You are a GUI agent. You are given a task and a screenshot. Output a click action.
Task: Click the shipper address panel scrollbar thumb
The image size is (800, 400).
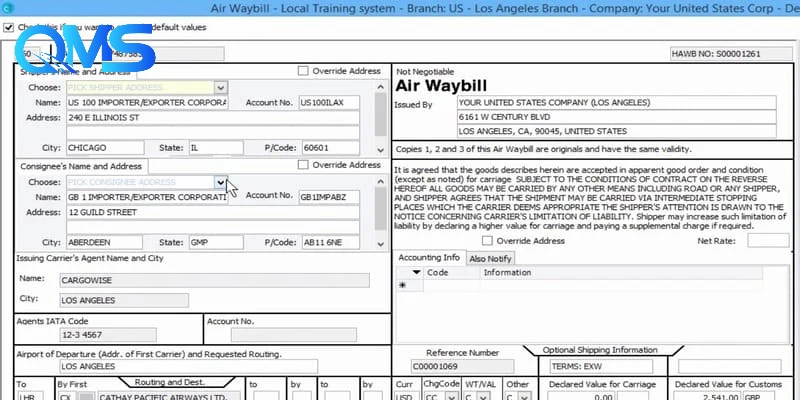coord(380,115)
